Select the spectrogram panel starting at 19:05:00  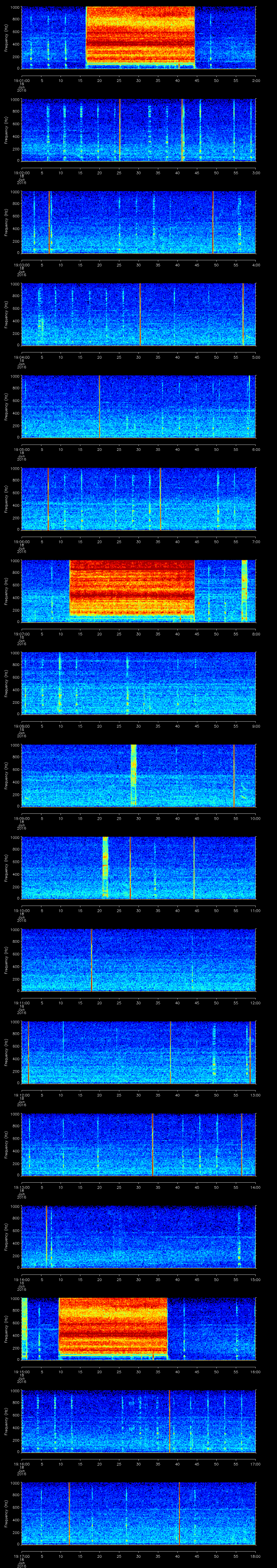pyautogui.click(x=139, y=407)
